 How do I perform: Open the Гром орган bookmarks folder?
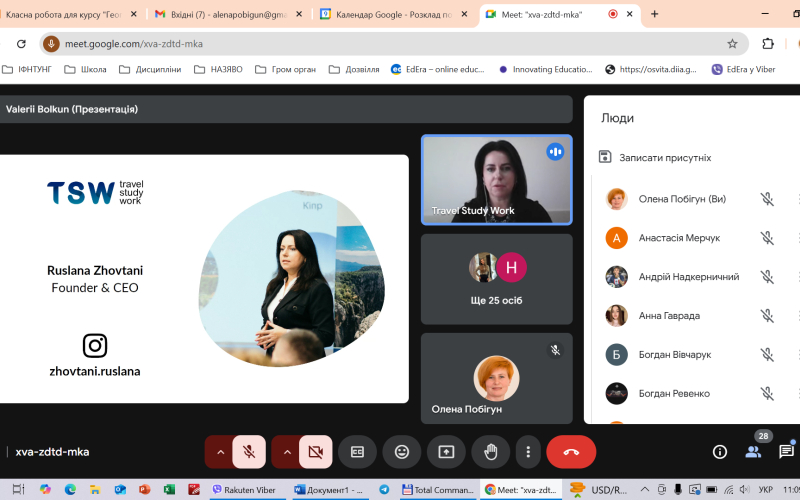(x=286, y=69)
